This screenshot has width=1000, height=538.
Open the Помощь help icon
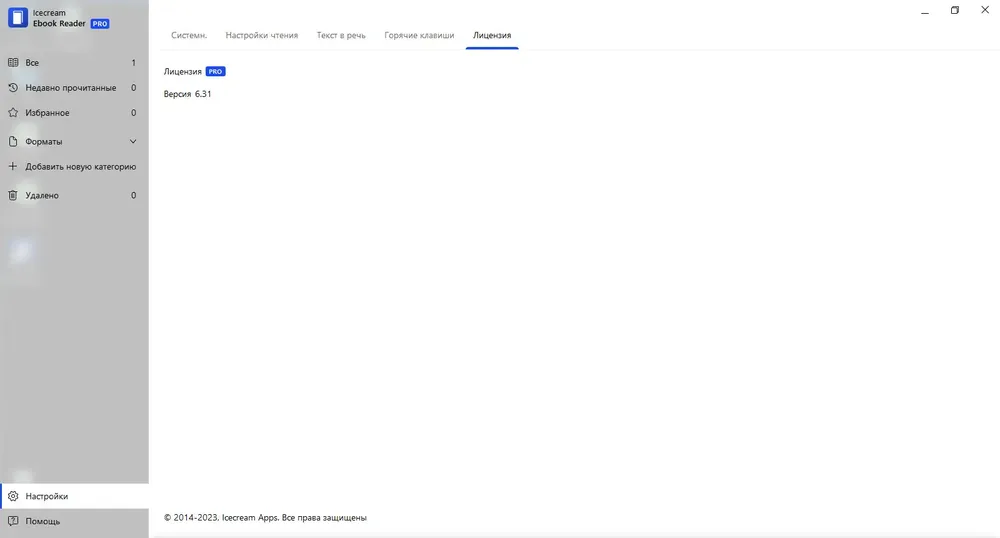click(x=13, y=521)
